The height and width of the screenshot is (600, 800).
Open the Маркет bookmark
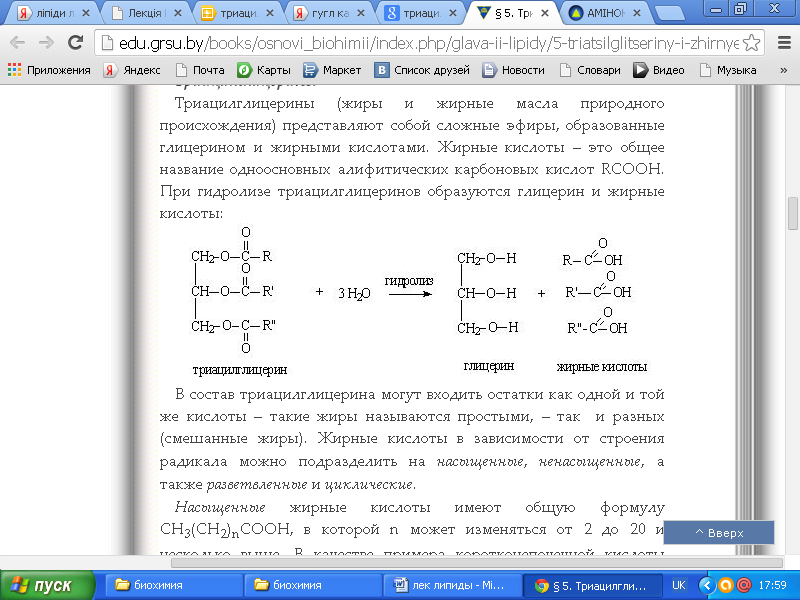[332, 70]
